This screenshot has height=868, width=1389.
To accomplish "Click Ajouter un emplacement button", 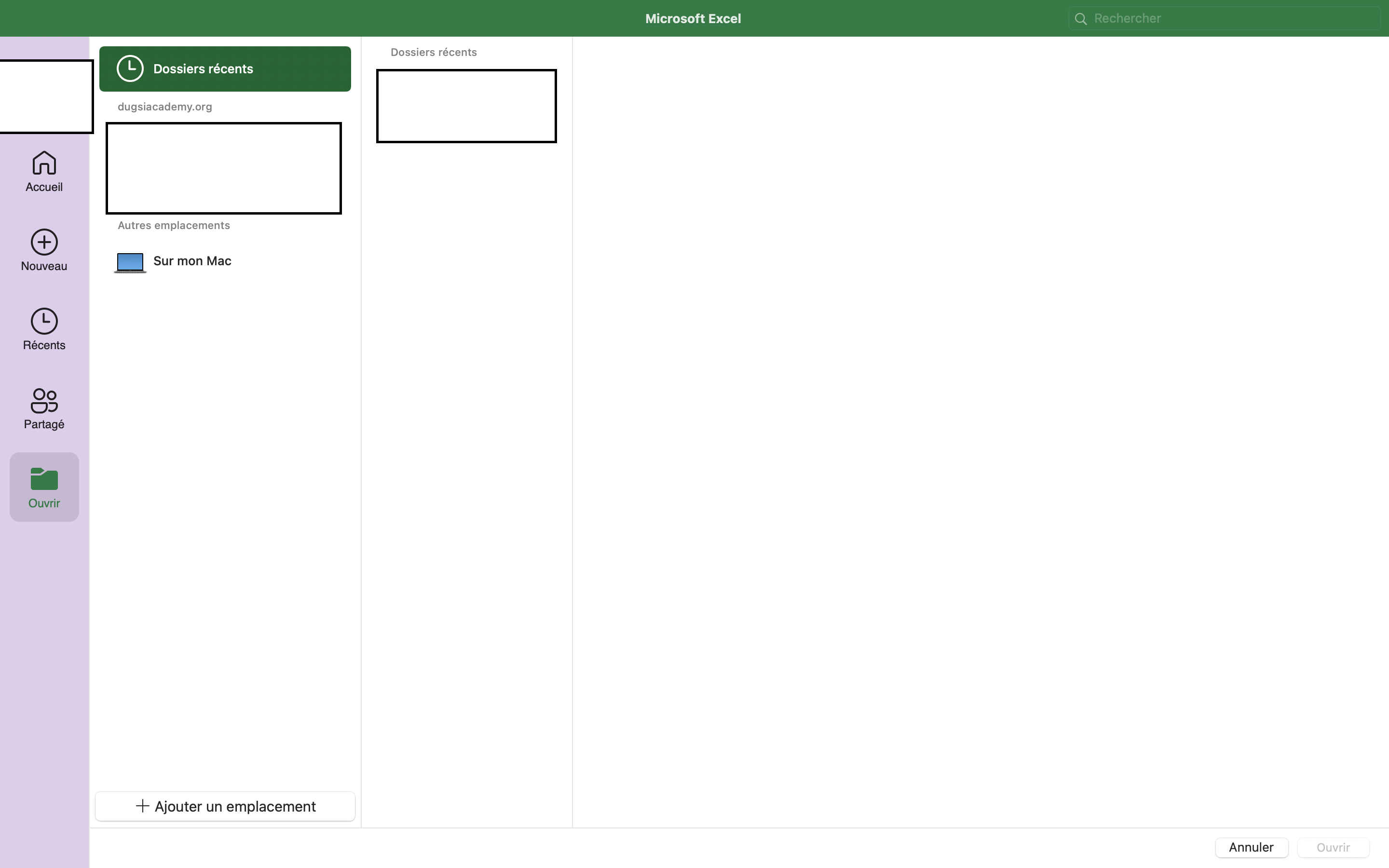I will 225,806.
